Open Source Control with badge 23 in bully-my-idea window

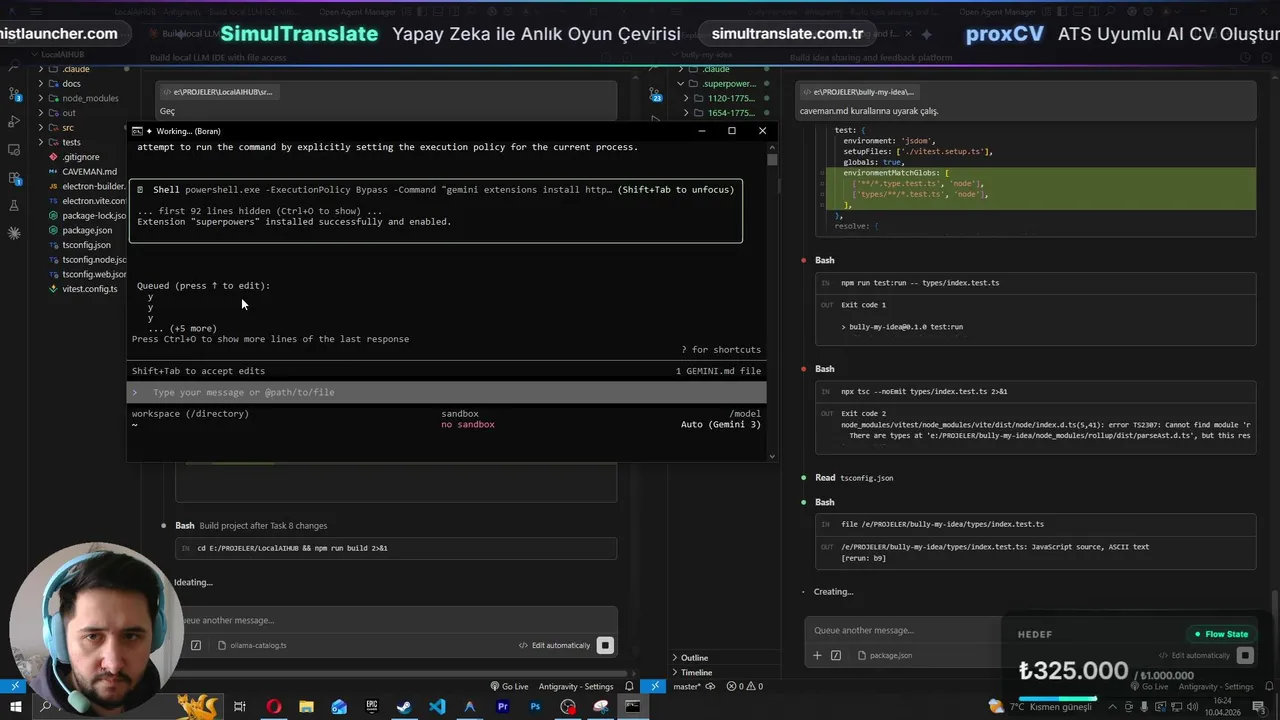[655, 95]
